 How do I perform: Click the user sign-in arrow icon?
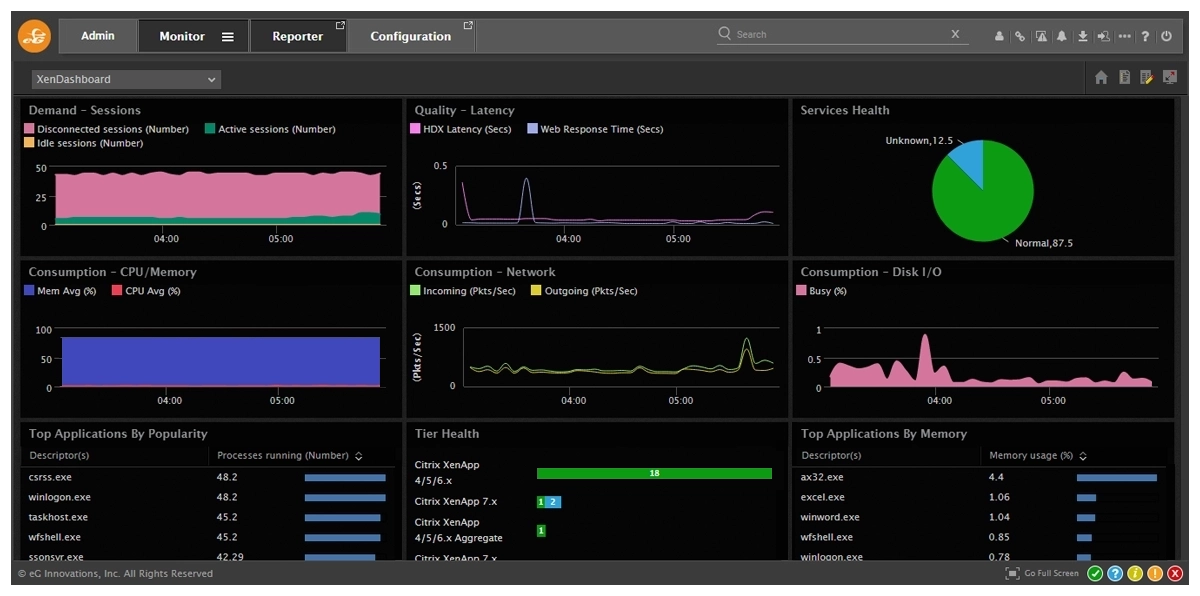(1104, 36)
